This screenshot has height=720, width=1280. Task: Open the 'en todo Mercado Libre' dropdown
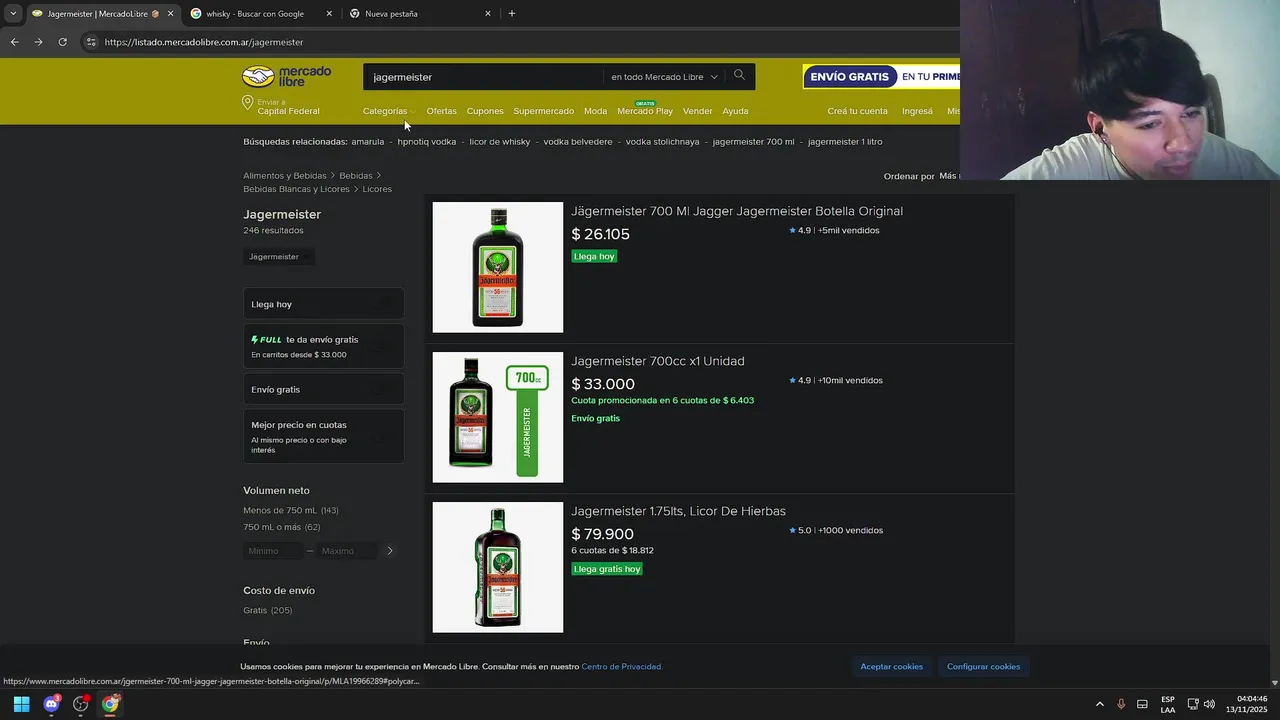pyautogui.click(x=664, y=77)
